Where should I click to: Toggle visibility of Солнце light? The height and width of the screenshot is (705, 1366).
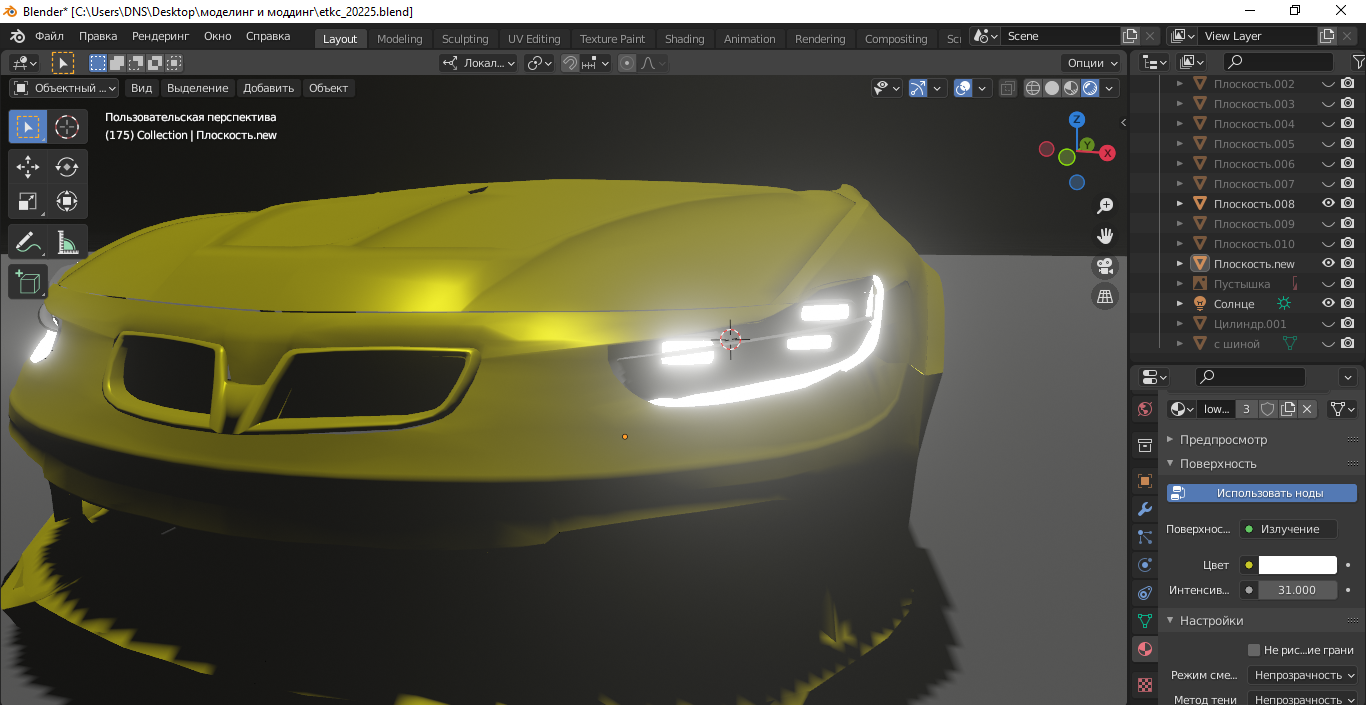[x=1329, y=303]
